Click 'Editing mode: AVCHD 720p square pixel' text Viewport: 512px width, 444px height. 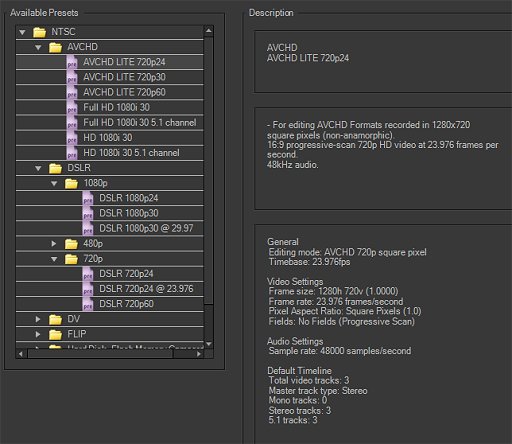click(x=348, y=252)
